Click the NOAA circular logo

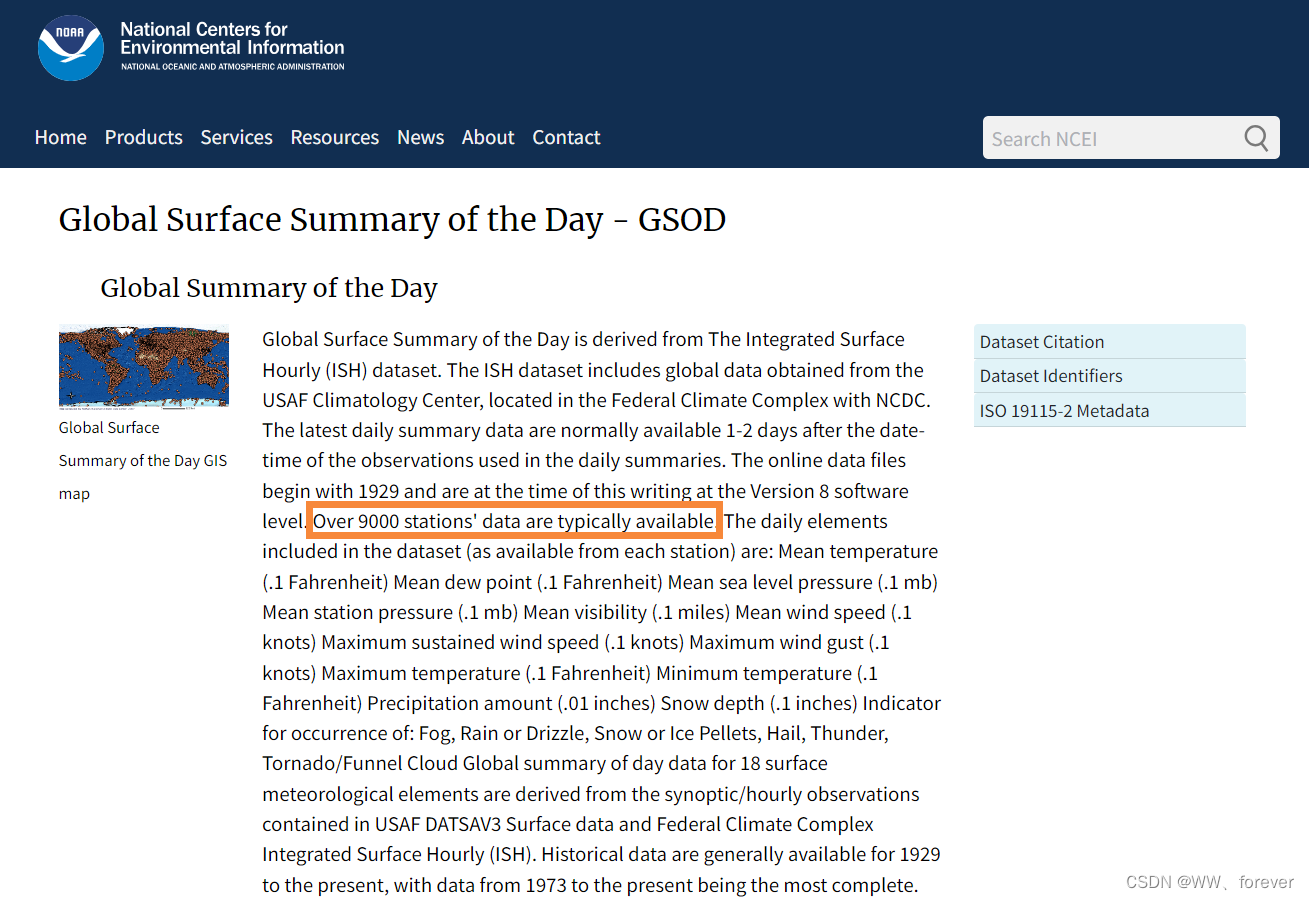pyautogui.click(x=71, y=47)
